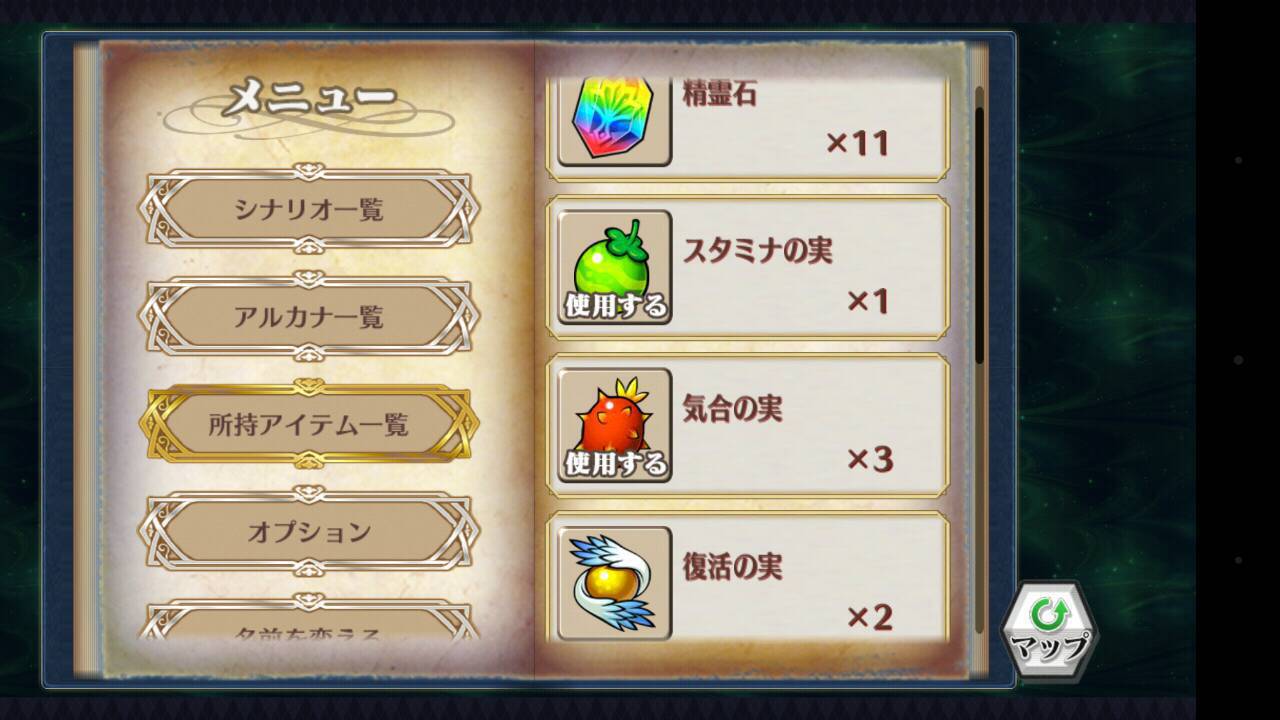Select the 気合の実 item name
Image resolution: width=1280 pixels, height=720 pixels.
tap(732, 409)
